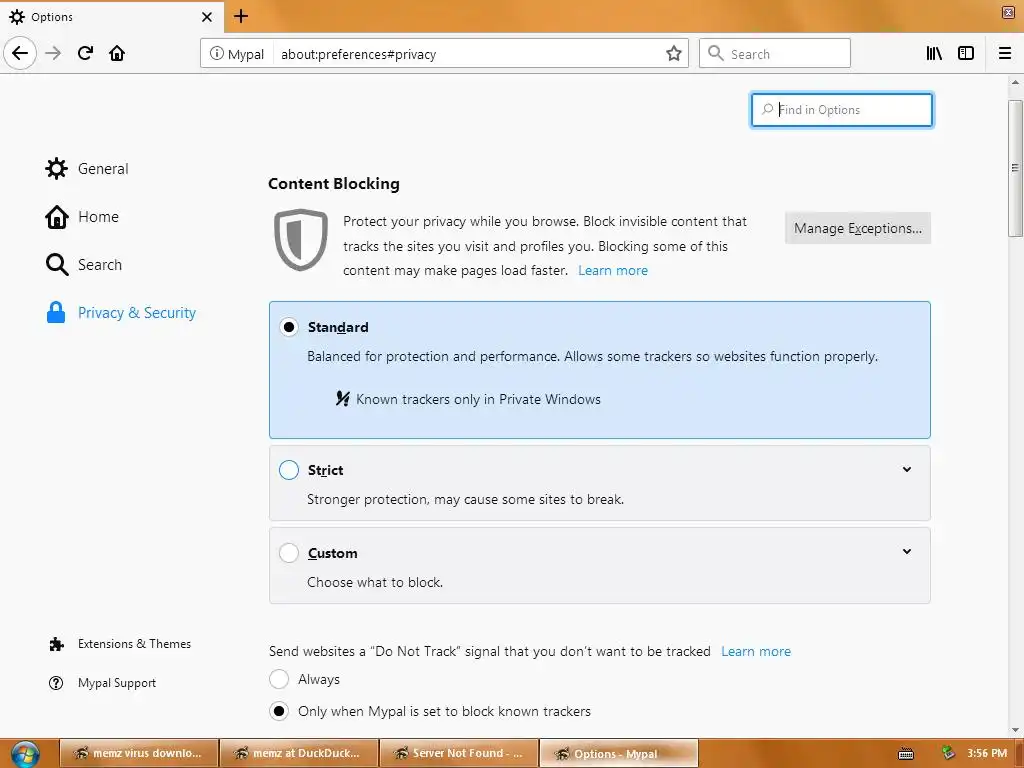Click the Windows Start orb
The width and height of the screenshot is (1024, 768).
25,754
